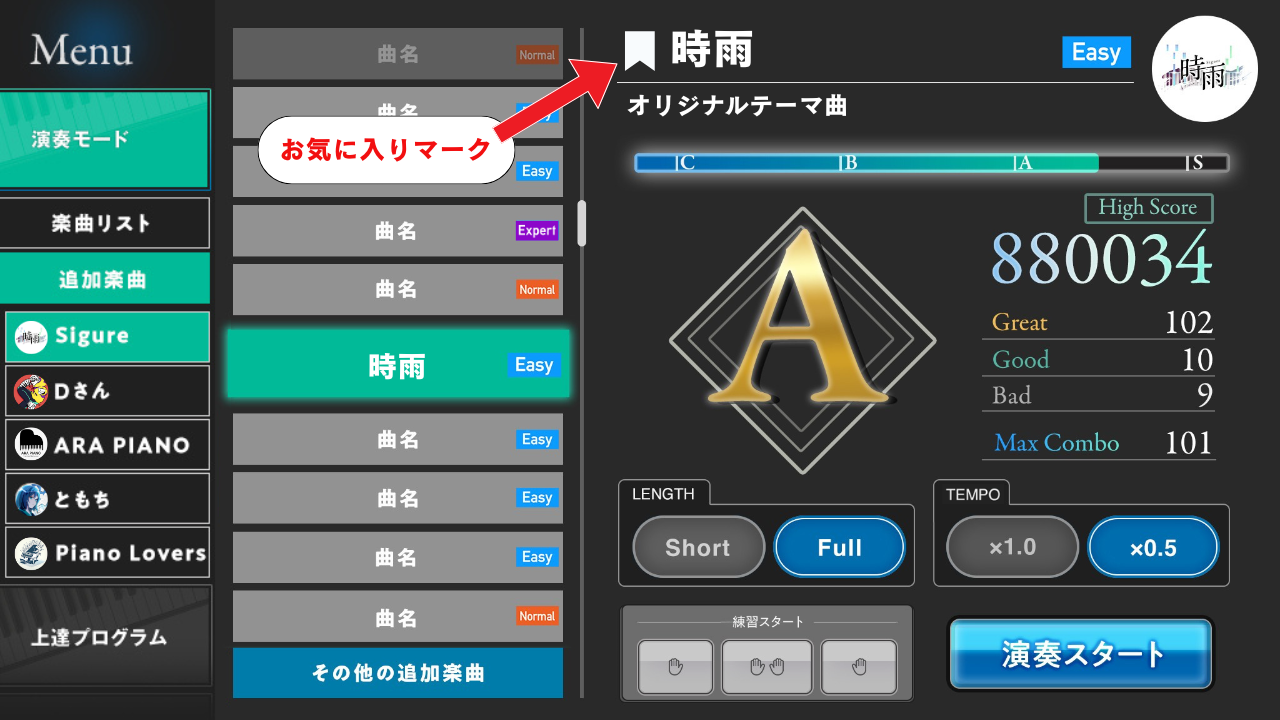
Task: Open the Dさん artist entry
Action: (x=107, y=391)
